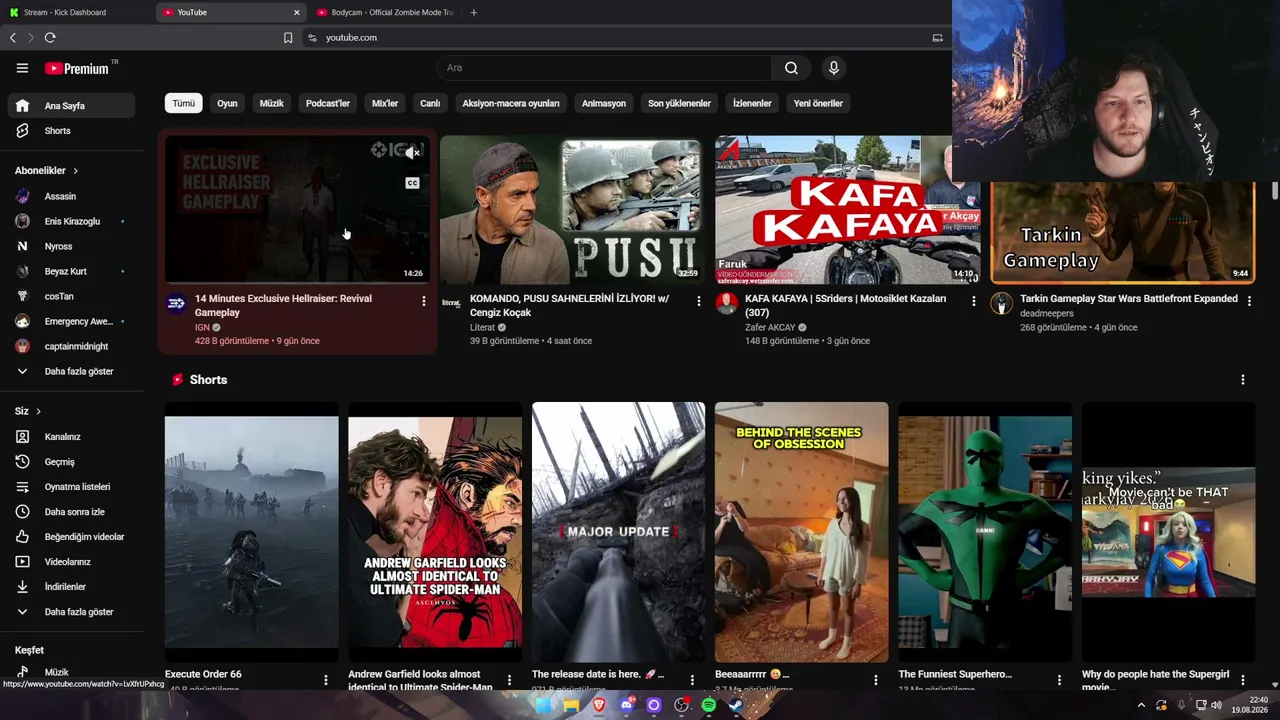The width and height of the screenshot is (1280, 720).
Task: Open options menu for Hellraiser: Revival video
Action: (424, 301)
